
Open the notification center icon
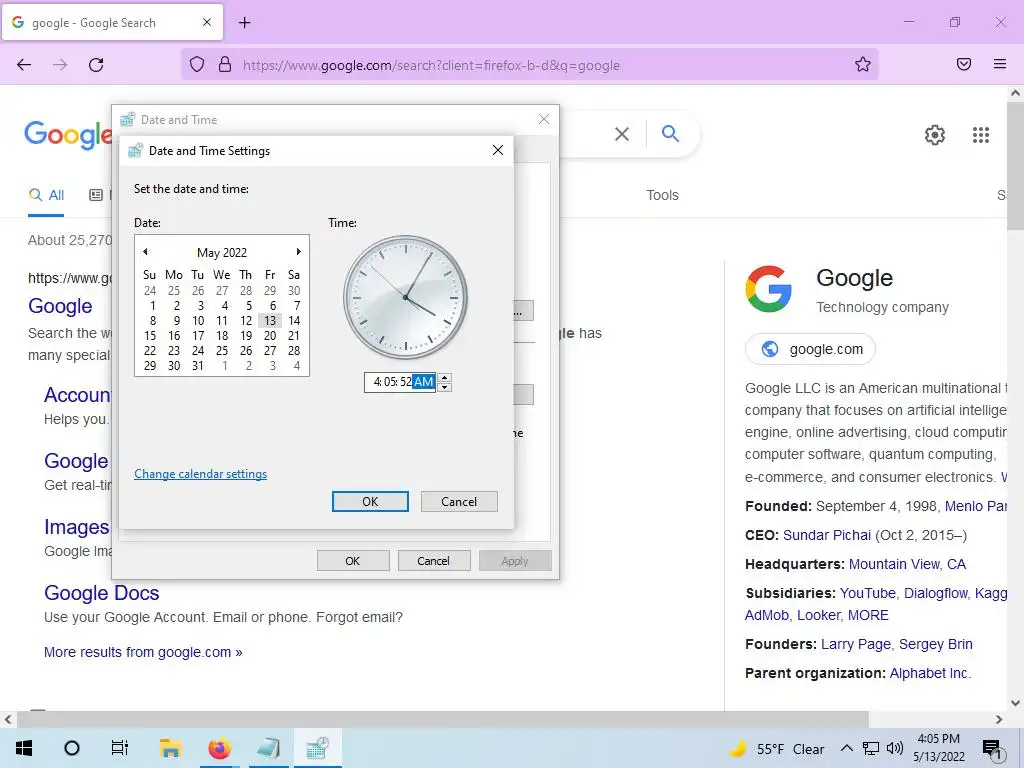(992, 750)
